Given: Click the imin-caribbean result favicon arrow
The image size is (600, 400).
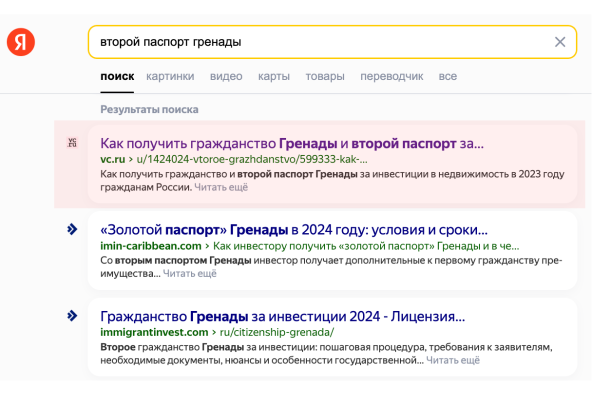Looking at the screenshot, I should [72, 229].
